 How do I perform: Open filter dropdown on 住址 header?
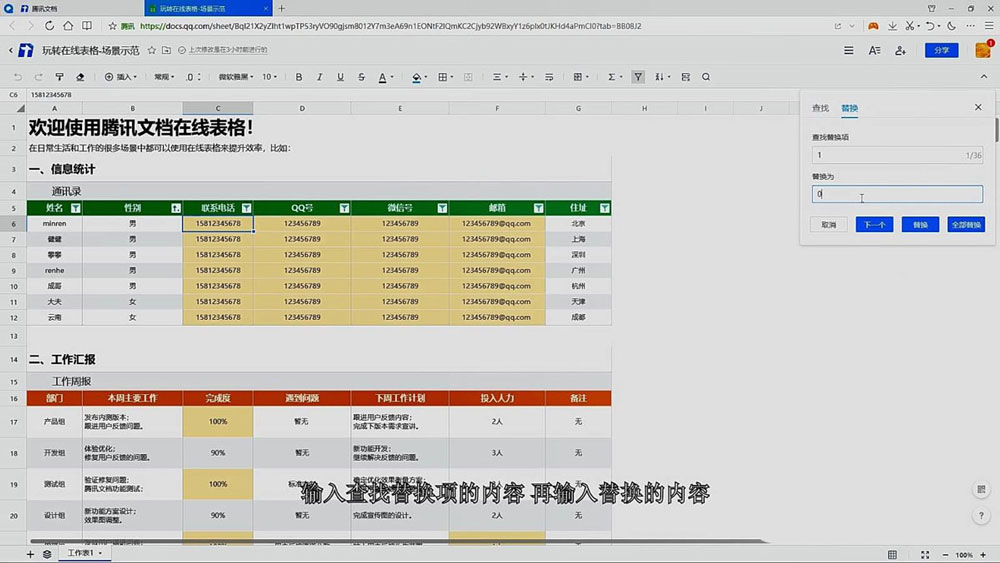coord(604,208)
